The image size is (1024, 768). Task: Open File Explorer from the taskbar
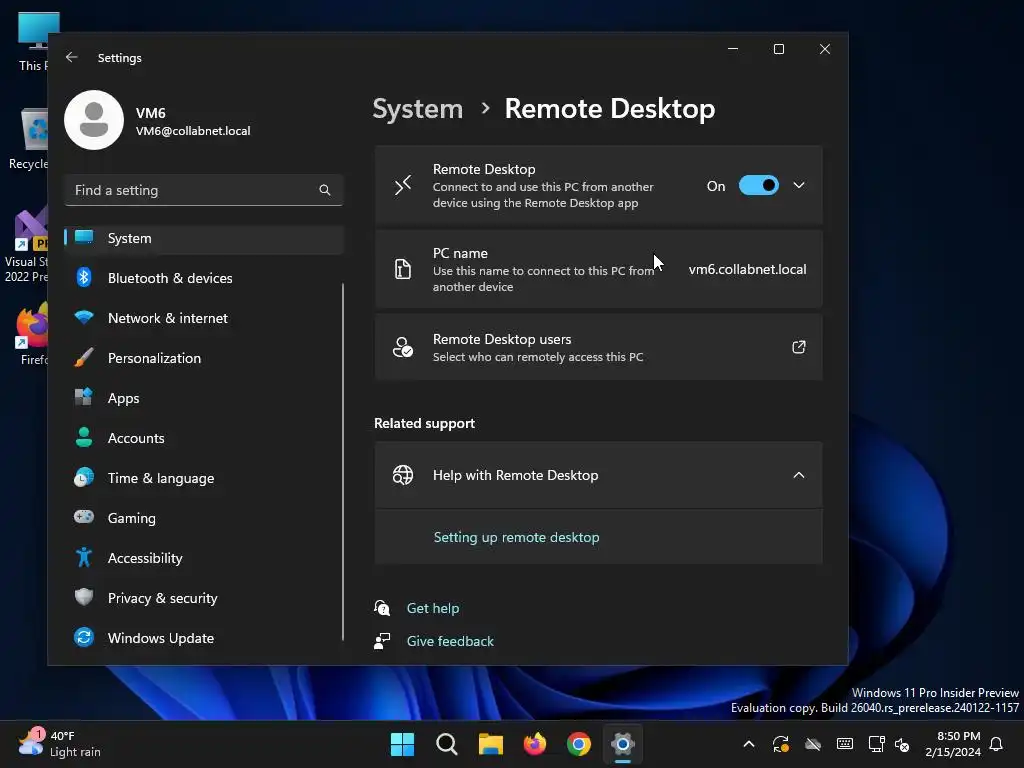click(x=490, y=744)
